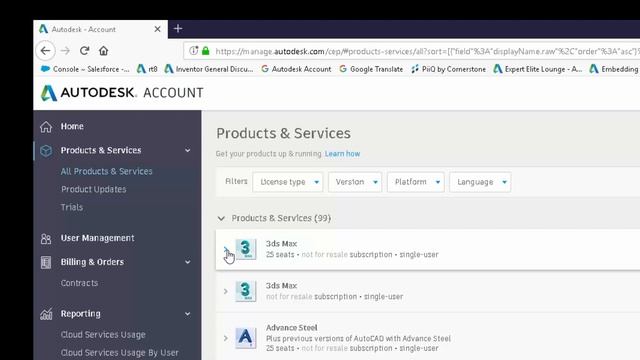
Task: Select Products & Services in sidebar
Action: 101,150
